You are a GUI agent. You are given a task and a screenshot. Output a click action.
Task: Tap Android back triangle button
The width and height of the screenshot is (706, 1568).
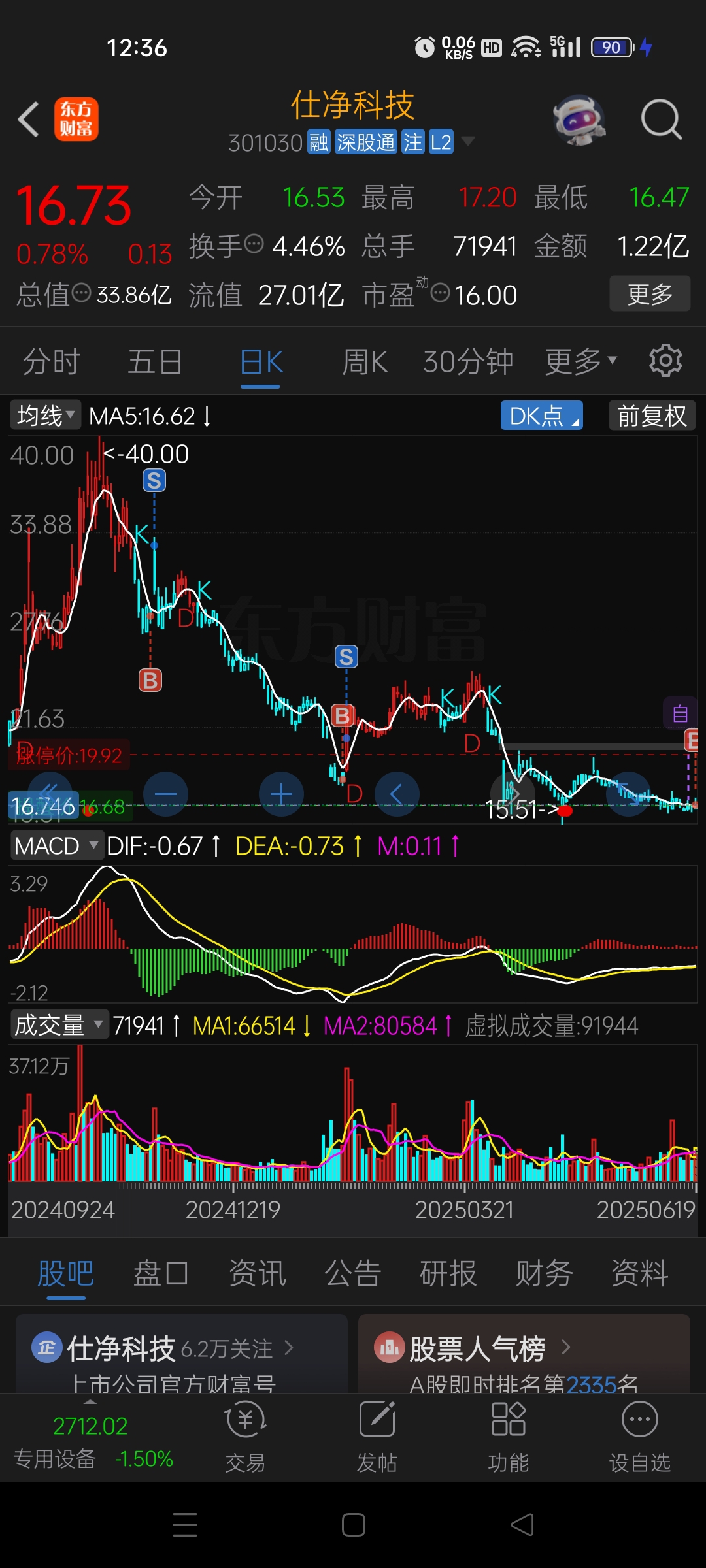tap(522, 1525)
